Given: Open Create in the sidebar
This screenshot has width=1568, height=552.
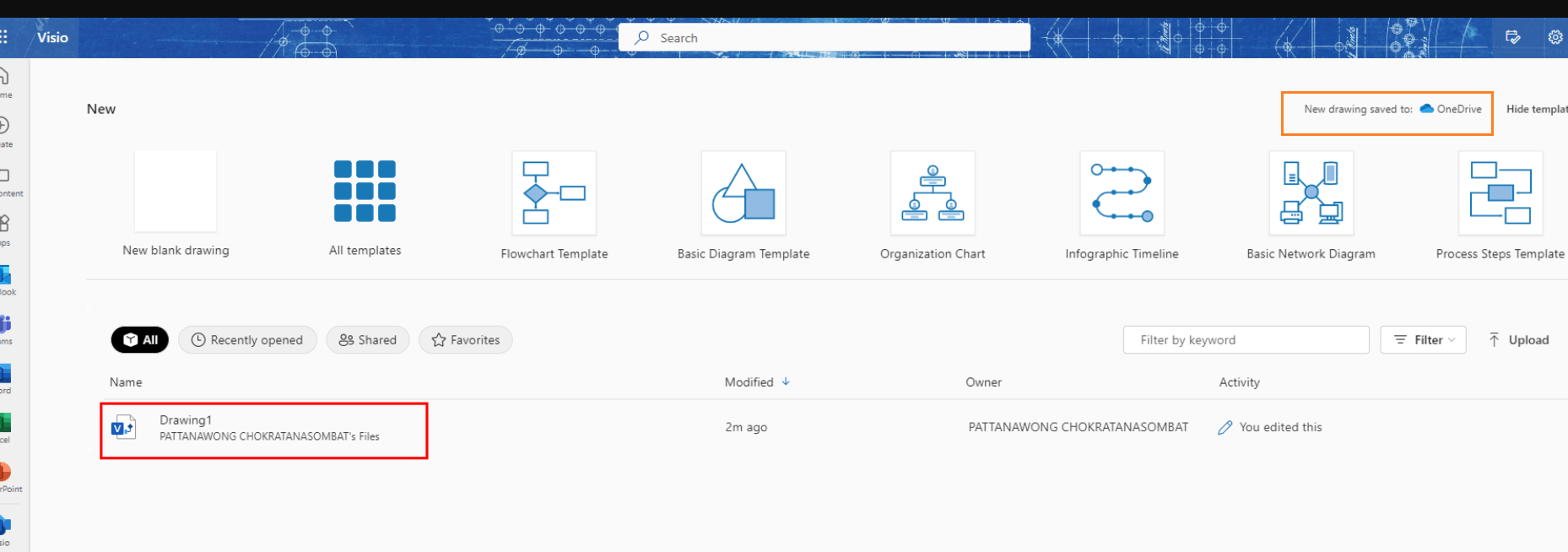Looking at the screenshot, I should 4,132.
